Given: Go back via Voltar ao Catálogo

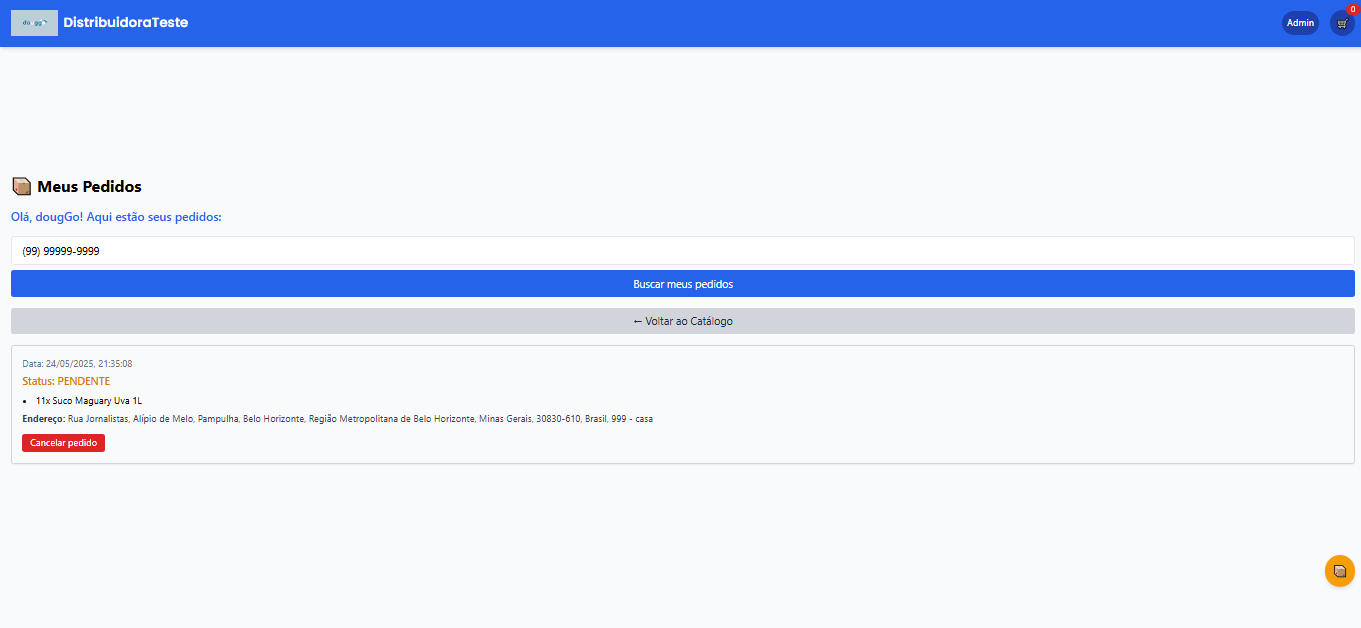Looking at the screenshot, I should pos(682,321).
